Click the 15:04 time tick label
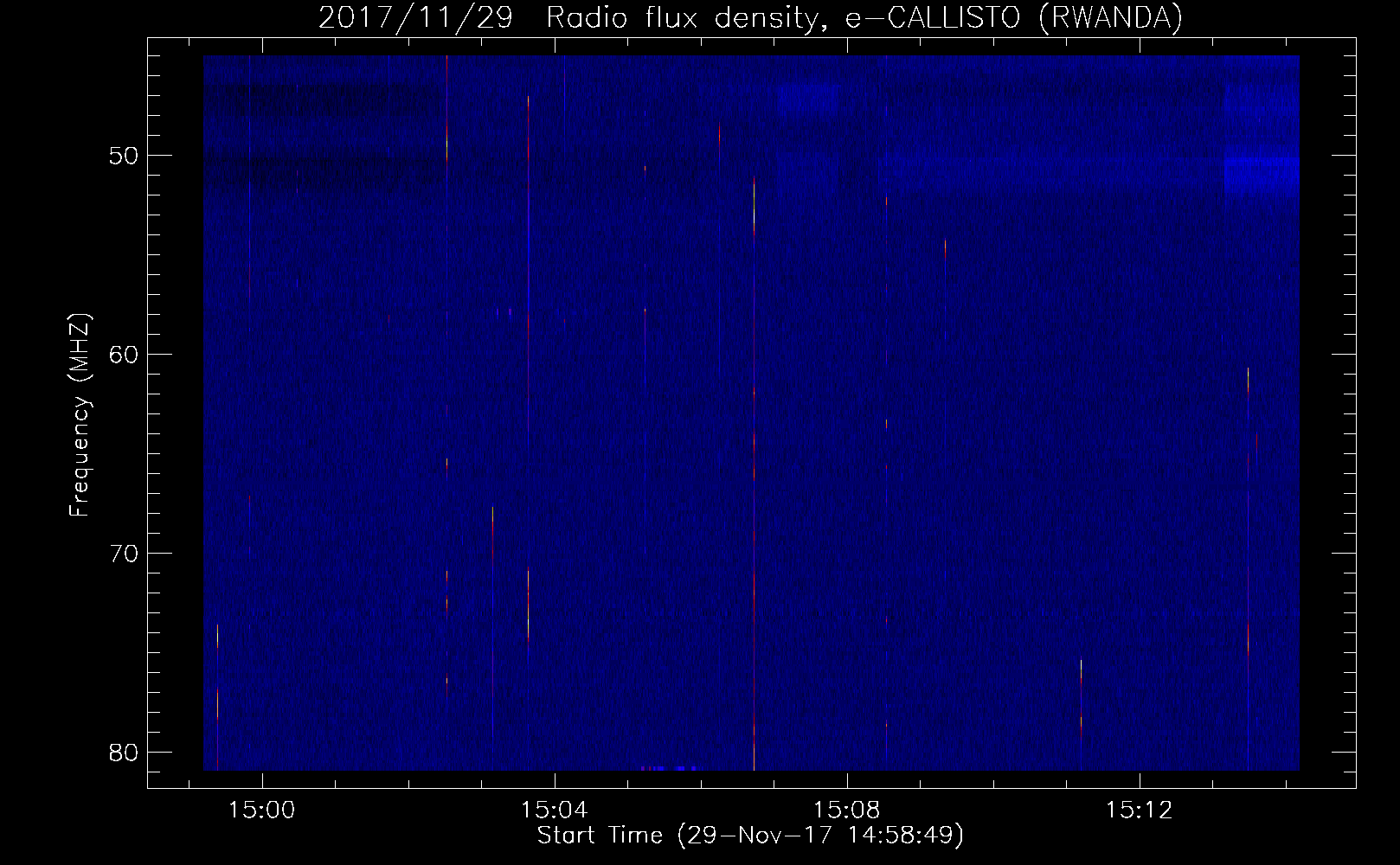Screen dimensions: 1400x865 tap(554, 810)
